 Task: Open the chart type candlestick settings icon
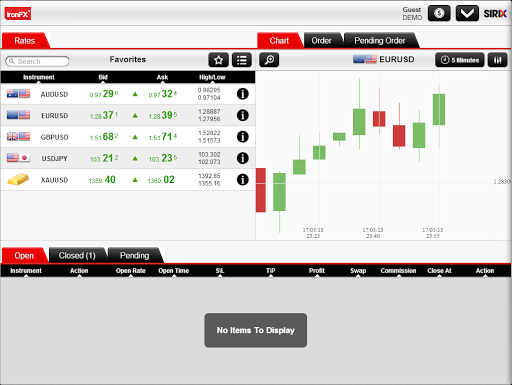(497, 60)
